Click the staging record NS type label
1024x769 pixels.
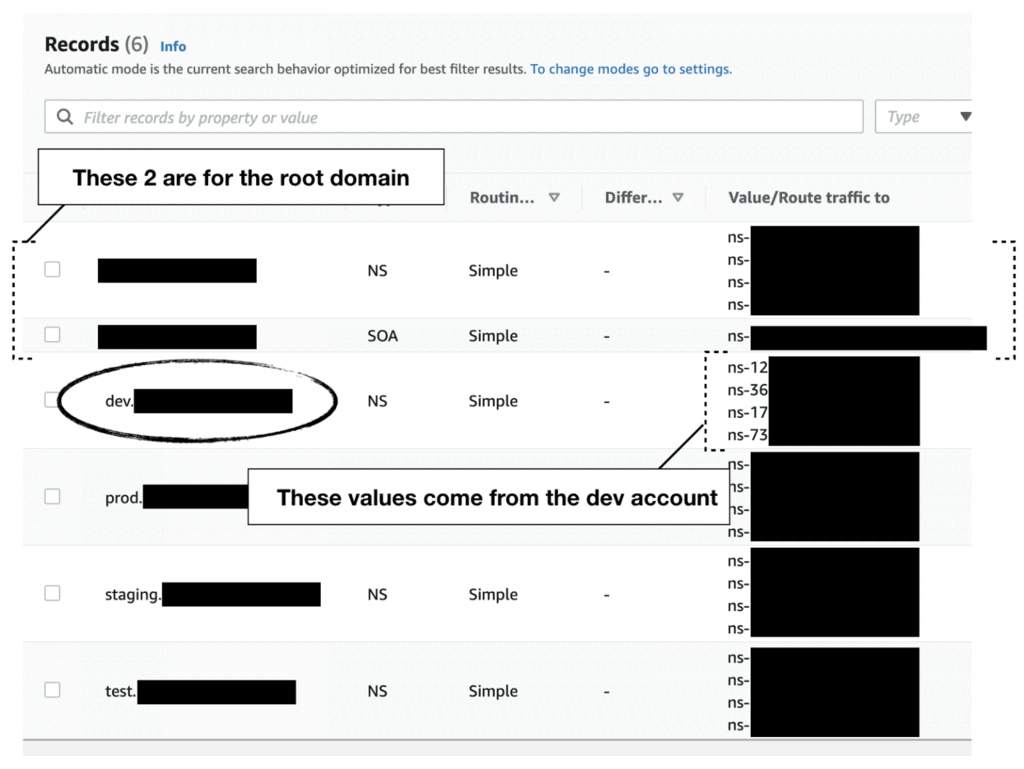(x=377, y=593)
